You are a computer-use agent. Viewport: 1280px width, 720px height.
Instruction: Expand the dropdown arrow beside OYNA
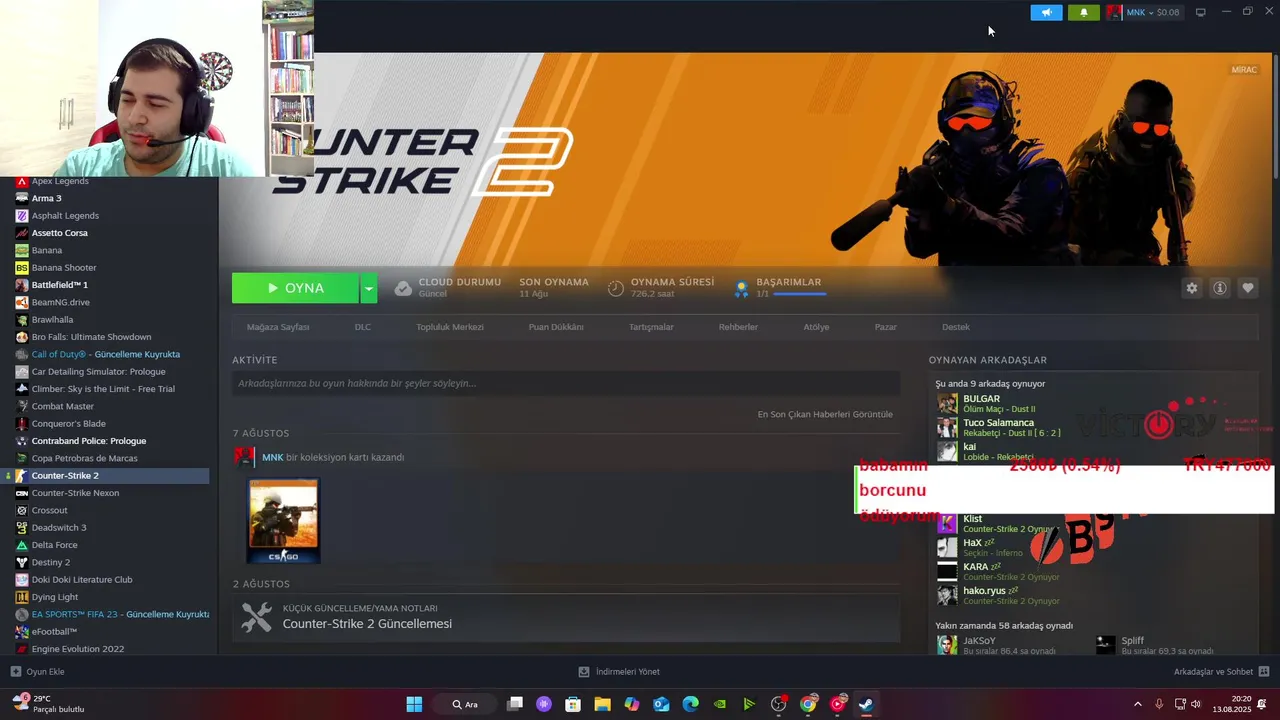(369, 288)
